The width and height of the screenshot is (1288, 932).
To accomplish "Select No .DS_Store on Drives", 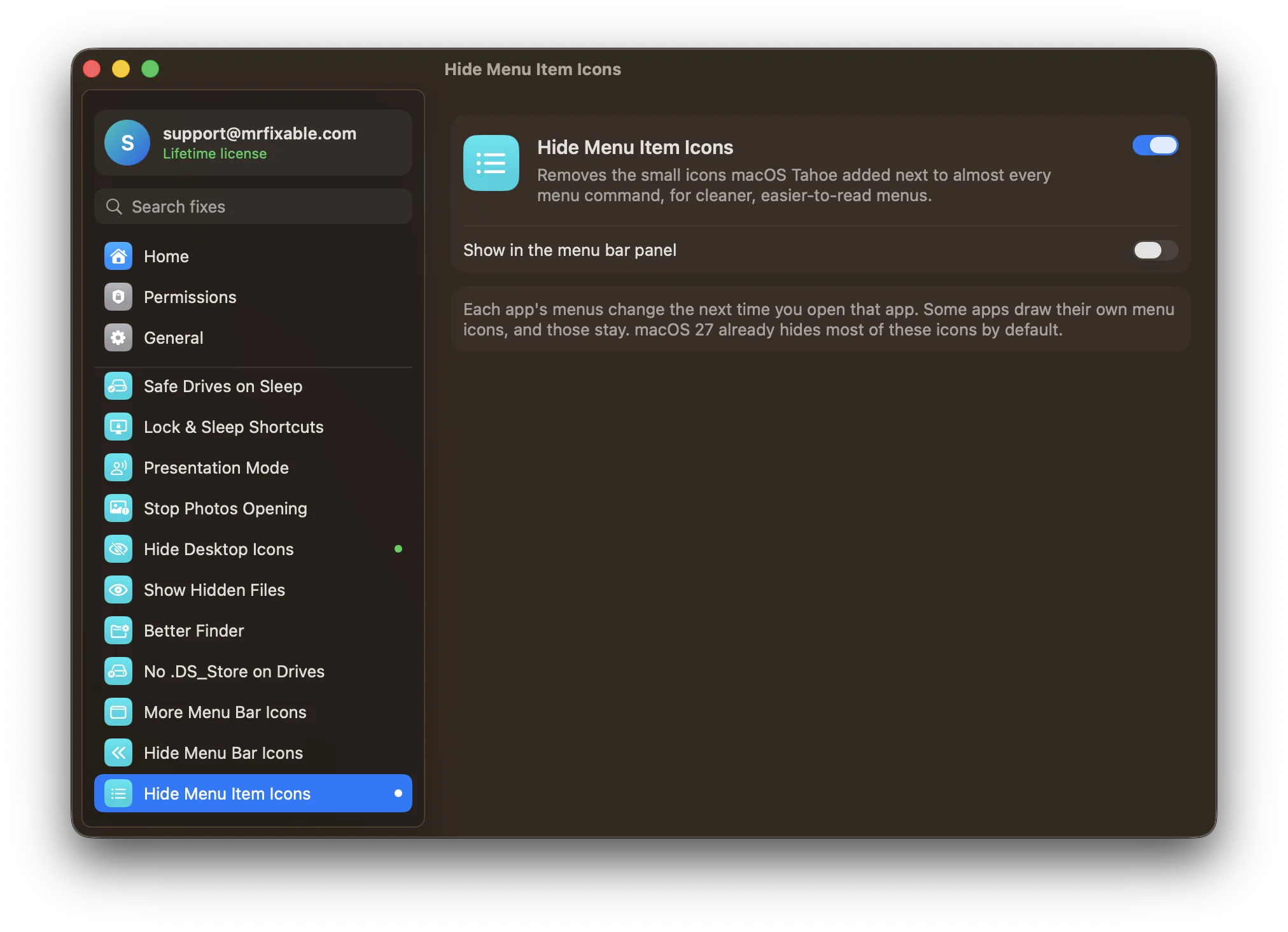I will [253, 671].
